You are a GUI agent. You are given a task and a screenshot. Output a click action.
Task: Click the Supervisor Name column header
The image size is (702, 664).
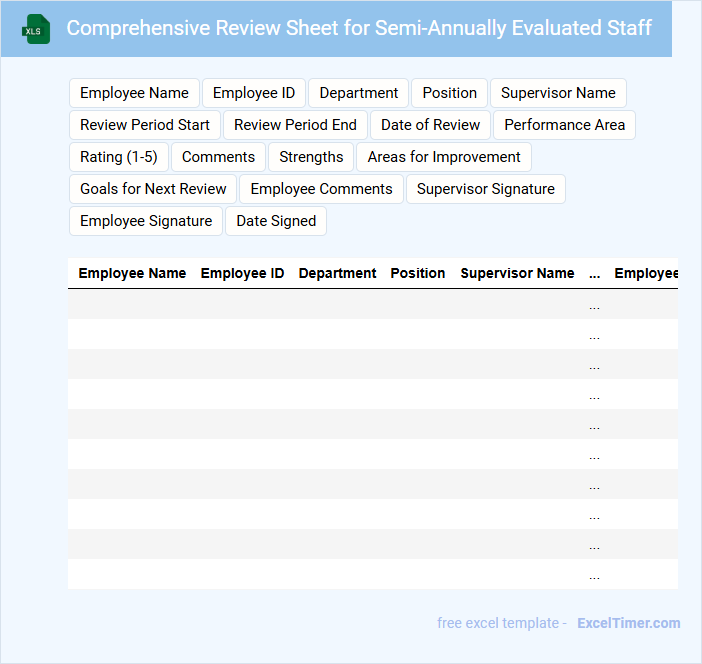pyautogui.click(x=517, y=273)
